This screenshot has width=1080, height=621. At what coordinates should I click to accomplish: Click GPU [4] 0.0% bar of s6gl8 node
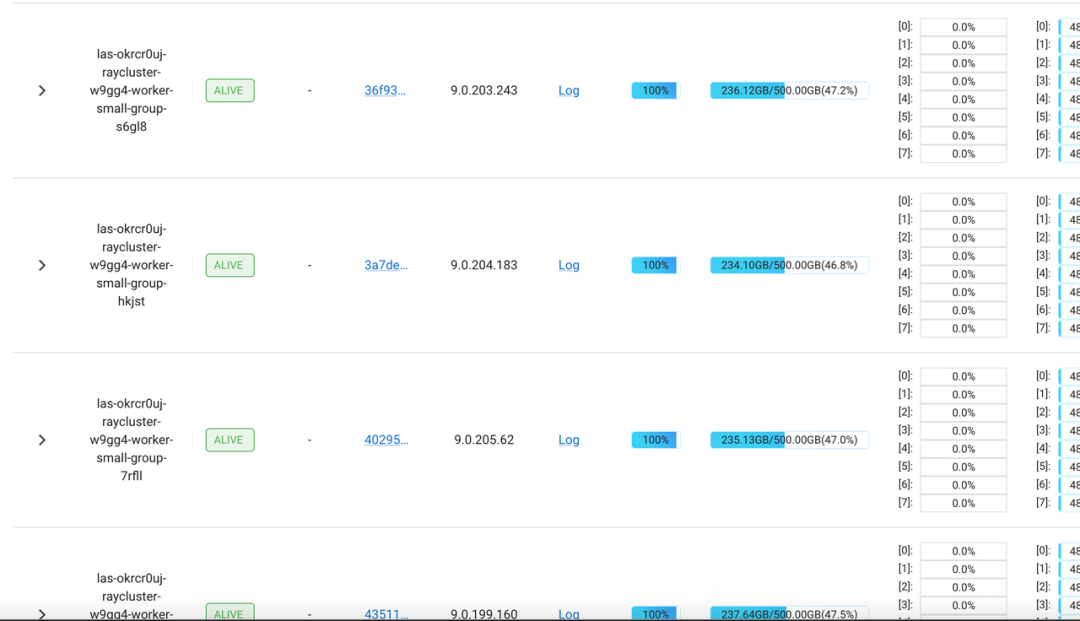(x=964, y=99)
